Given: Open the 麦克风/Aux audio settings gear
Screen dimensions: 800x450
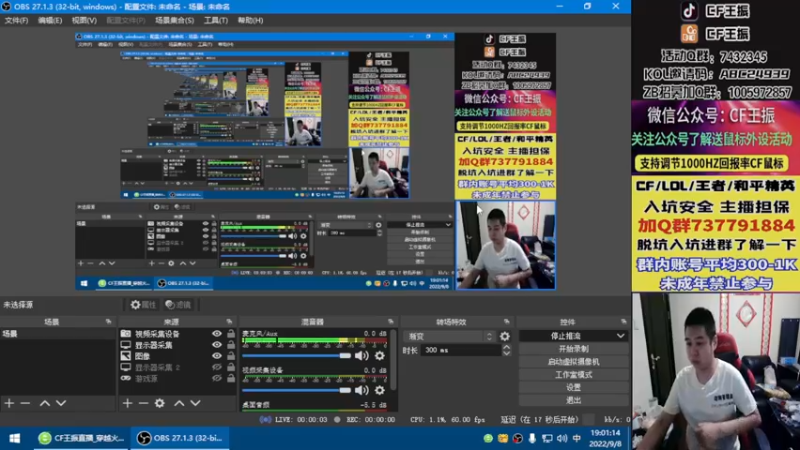Looking at the screenshot, I should (x=380, y=356).
